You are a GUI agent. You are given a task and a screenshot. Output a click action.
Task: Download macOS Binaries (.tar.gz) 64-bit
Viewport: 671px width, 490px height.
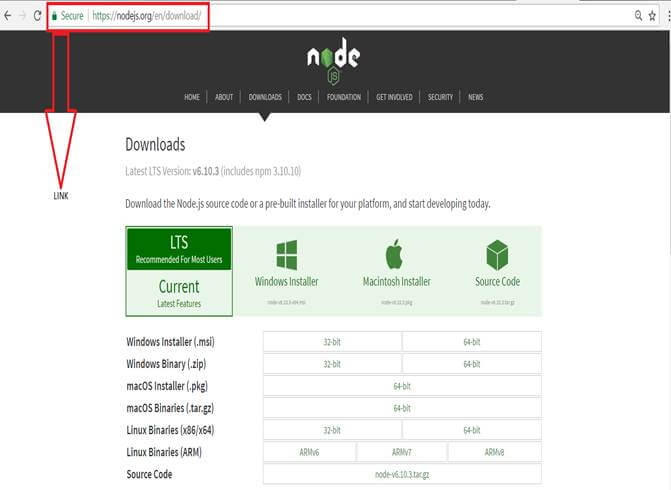pos(402,408)
